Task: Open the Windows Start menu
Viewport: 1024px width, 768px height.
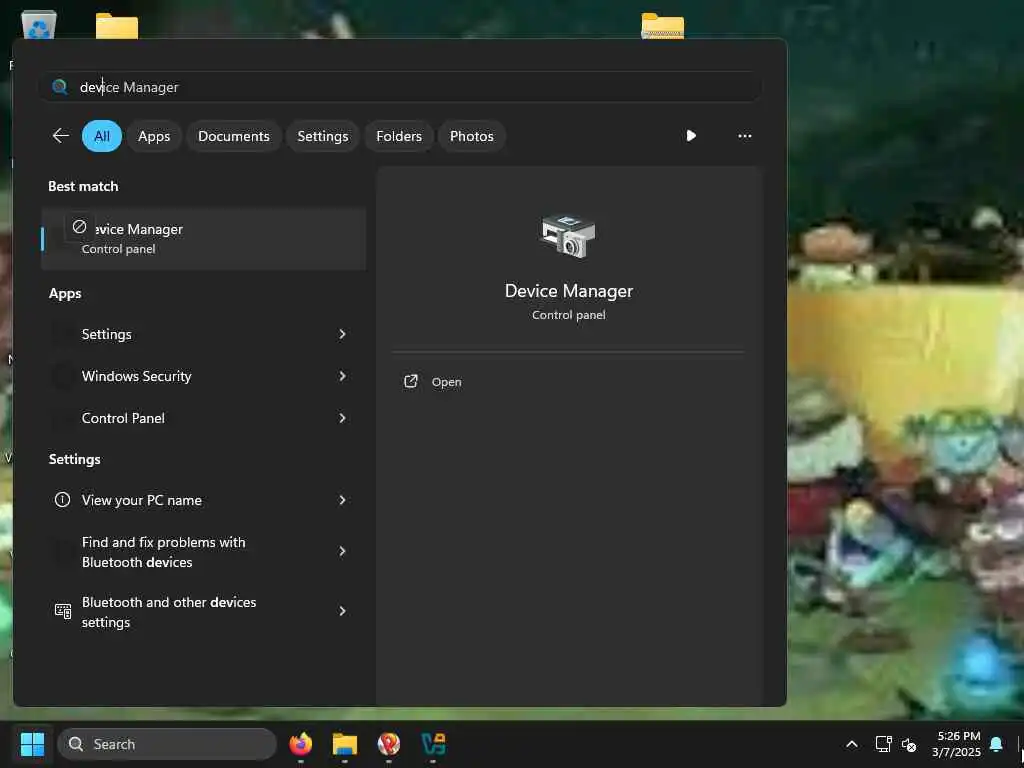Action: pos(32,744)
